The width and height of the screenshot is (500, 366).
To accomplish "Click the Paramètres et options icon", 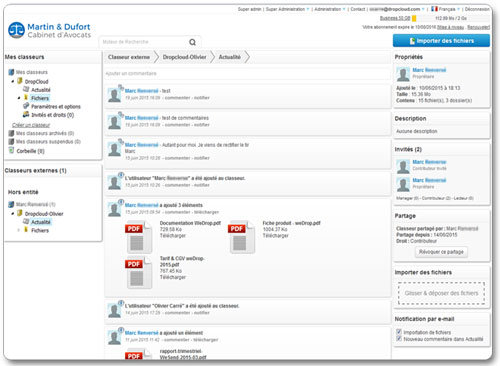I will click(x=26, y=106).
